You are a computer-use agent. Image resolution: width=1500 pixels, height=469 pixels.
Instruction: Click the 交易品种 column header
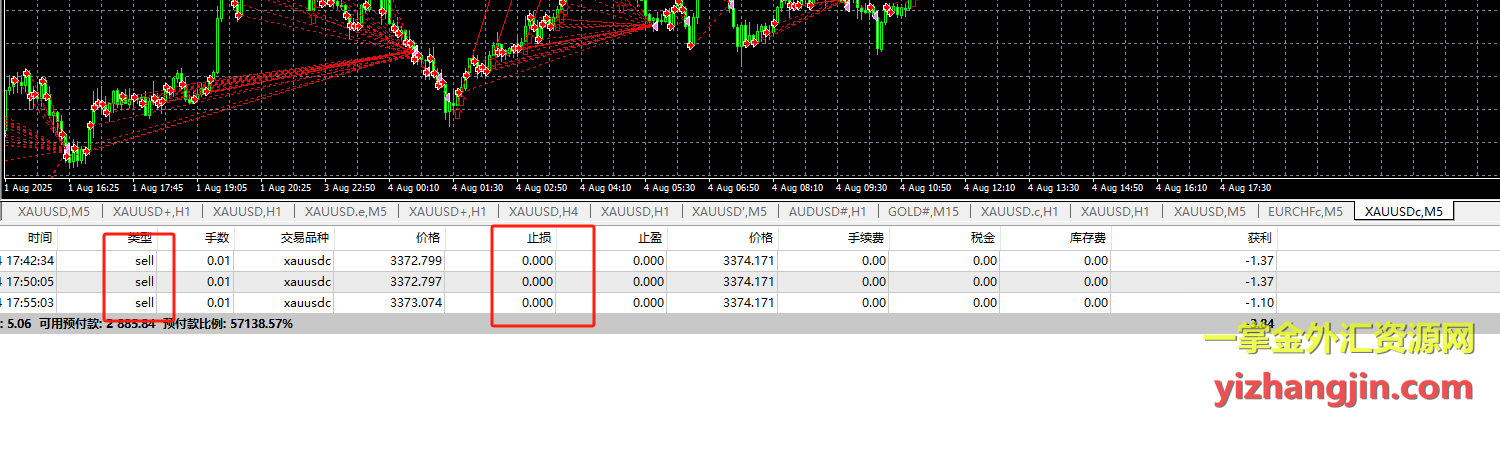305,238
